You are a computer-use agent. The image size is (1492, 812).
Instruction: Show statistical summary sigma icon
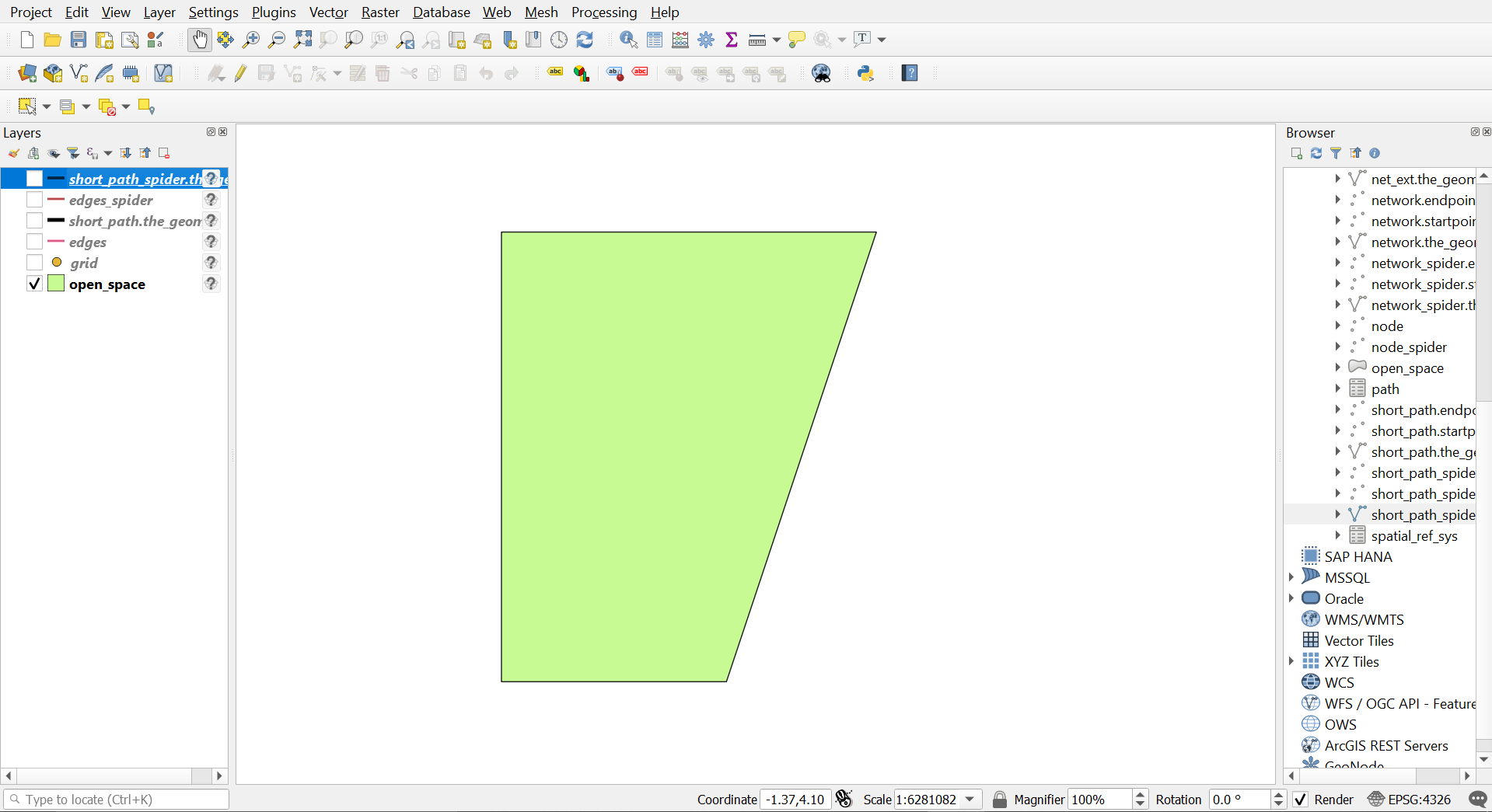point(732,40)
